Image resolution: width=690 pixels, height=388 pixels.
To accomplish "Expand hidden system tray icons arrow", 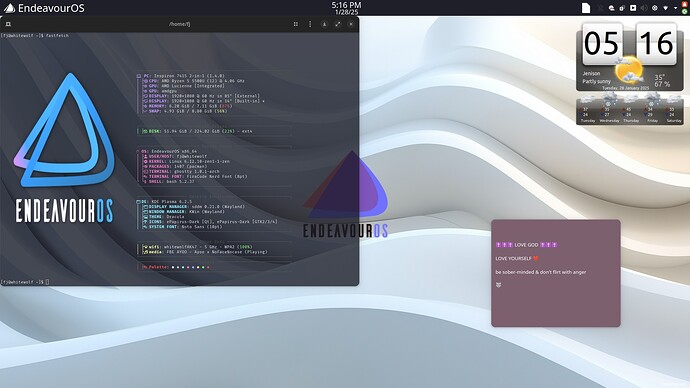I will pos(675,8).
